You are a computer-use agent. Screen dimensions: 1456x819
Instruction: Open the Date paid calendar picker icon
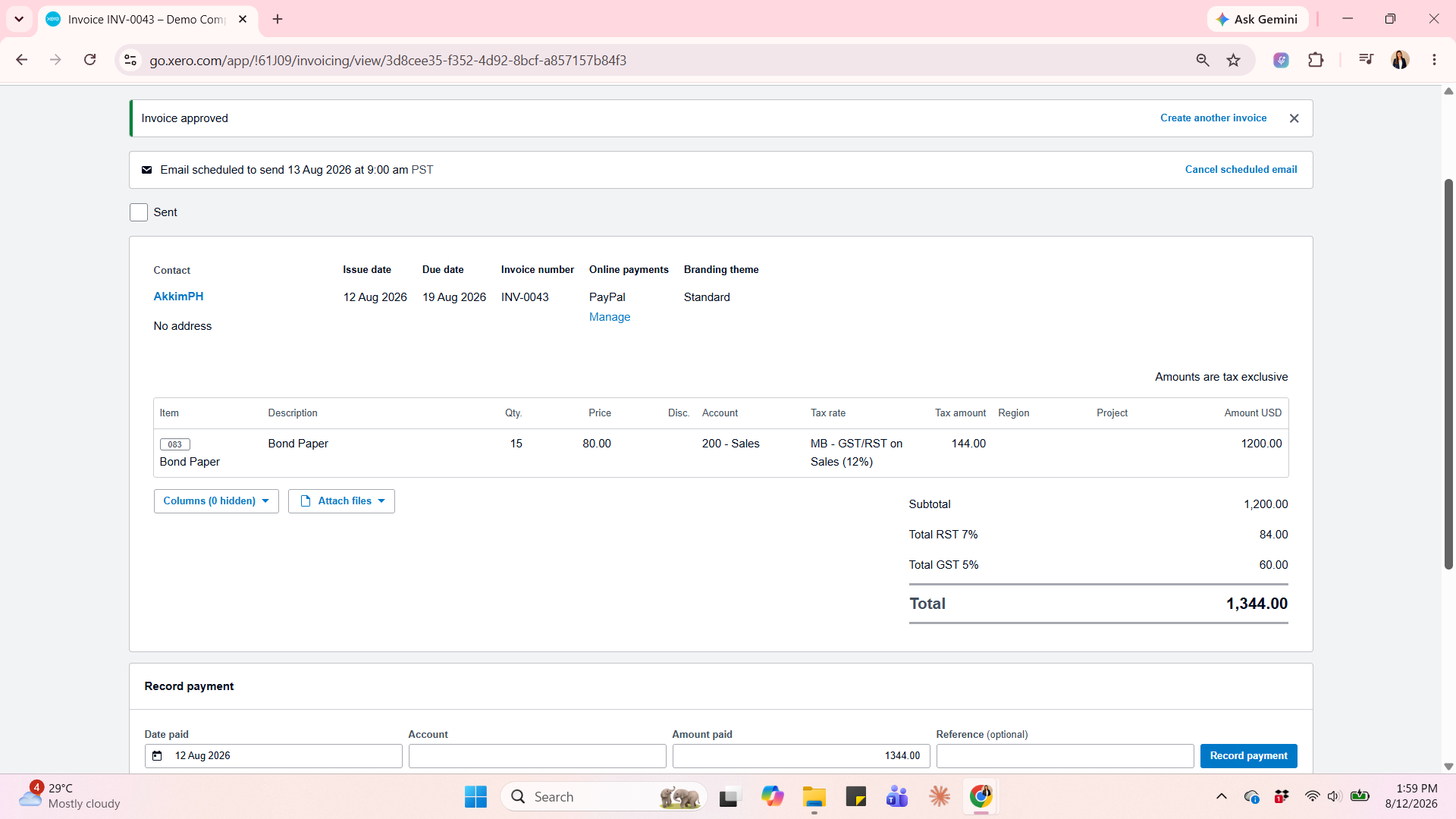coord(157,756)
